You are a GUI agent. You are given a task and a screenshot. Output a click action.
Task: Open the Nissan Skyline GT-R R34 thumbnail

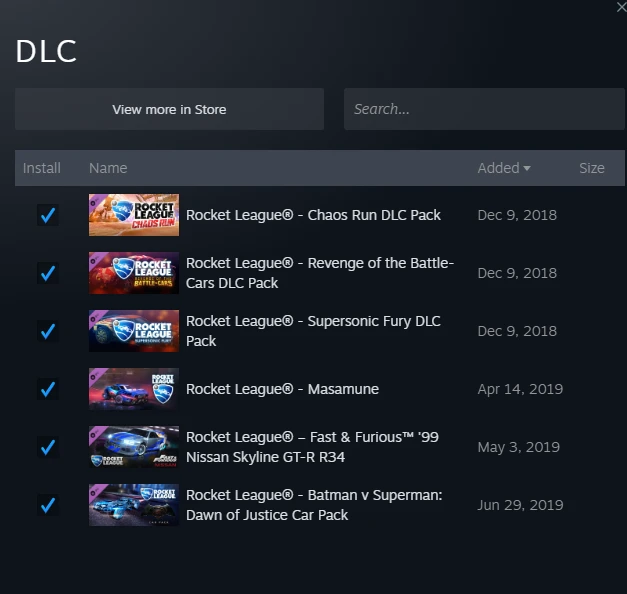134,447
